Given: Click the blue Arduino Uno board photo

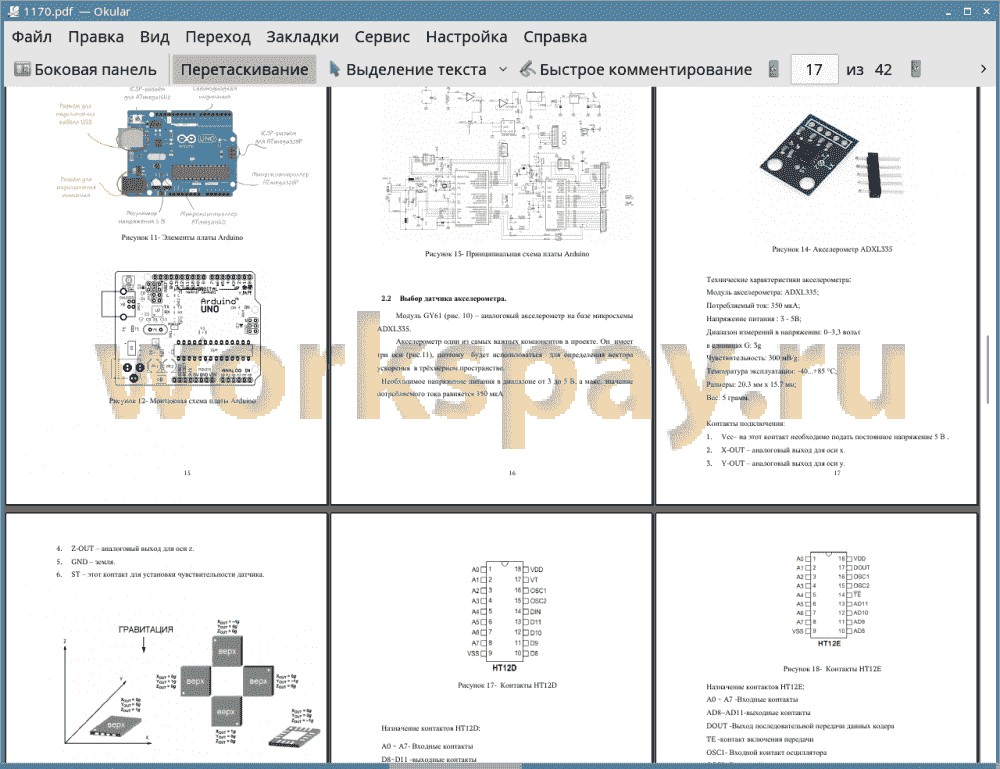Looking at the screenshot, I should (x=178, y=153).
